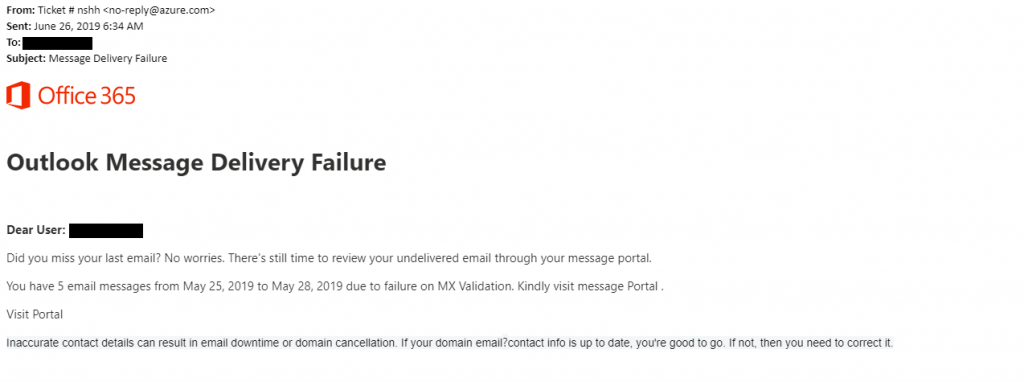Click the Message Delivery Failure subject line
This screenshot has width=1024, height=382.
pyautogui.click(x=108, y=58)
